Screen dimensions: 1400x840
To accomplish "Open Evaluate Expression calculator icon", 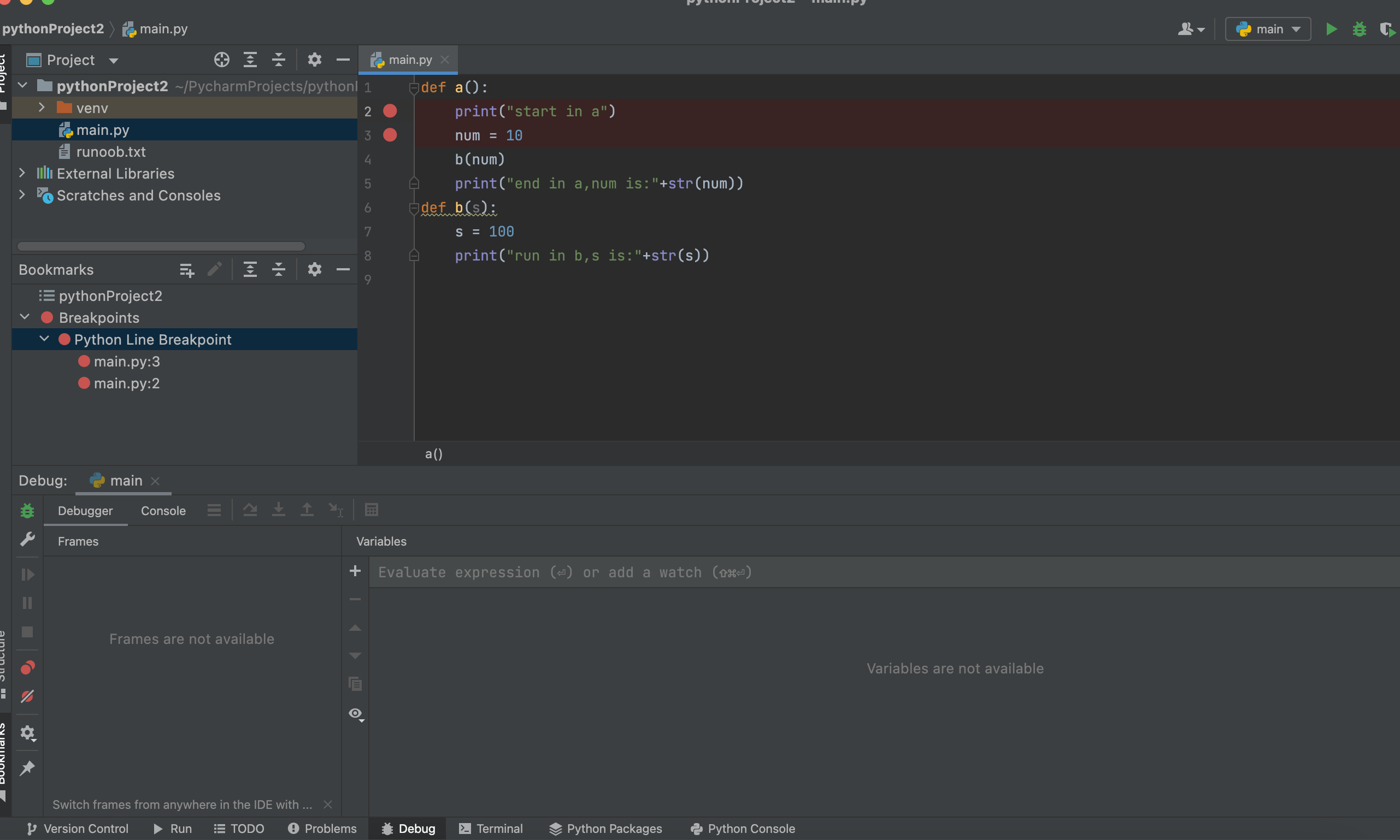I will 371,510.
